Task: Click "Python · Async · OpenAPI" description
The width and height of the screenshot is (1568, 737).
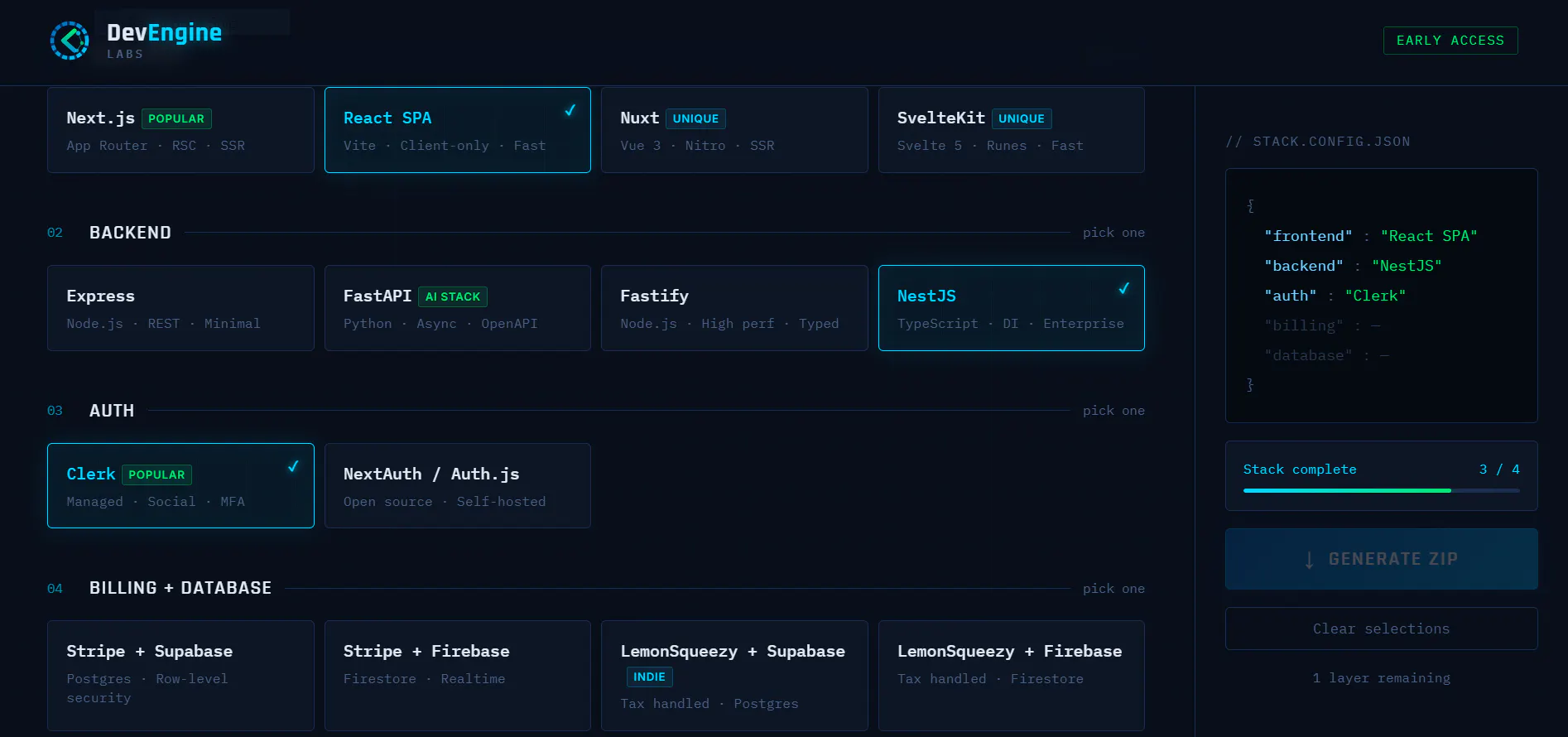Action: [440, 324]
